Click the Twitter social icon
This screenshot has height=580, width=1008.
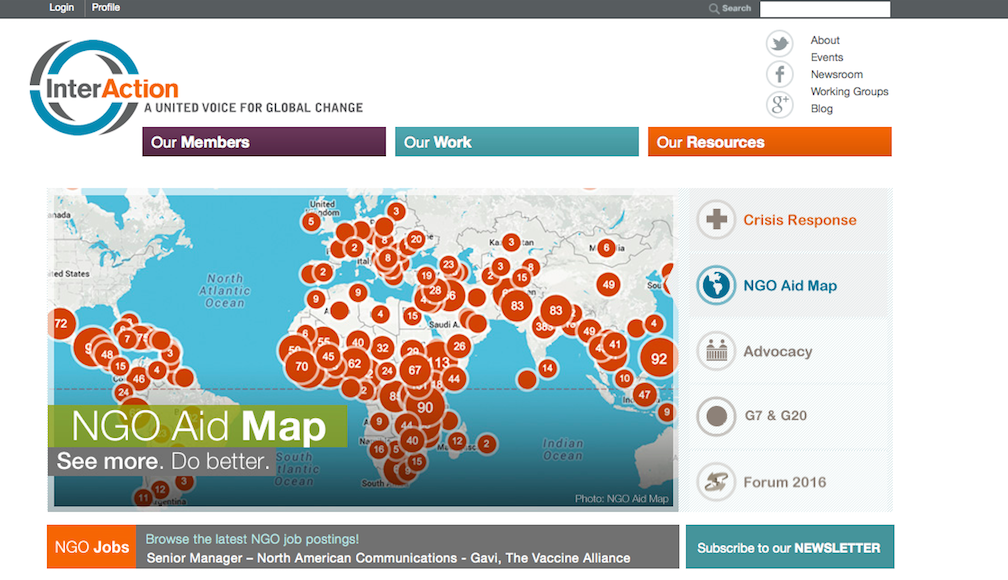779,43
